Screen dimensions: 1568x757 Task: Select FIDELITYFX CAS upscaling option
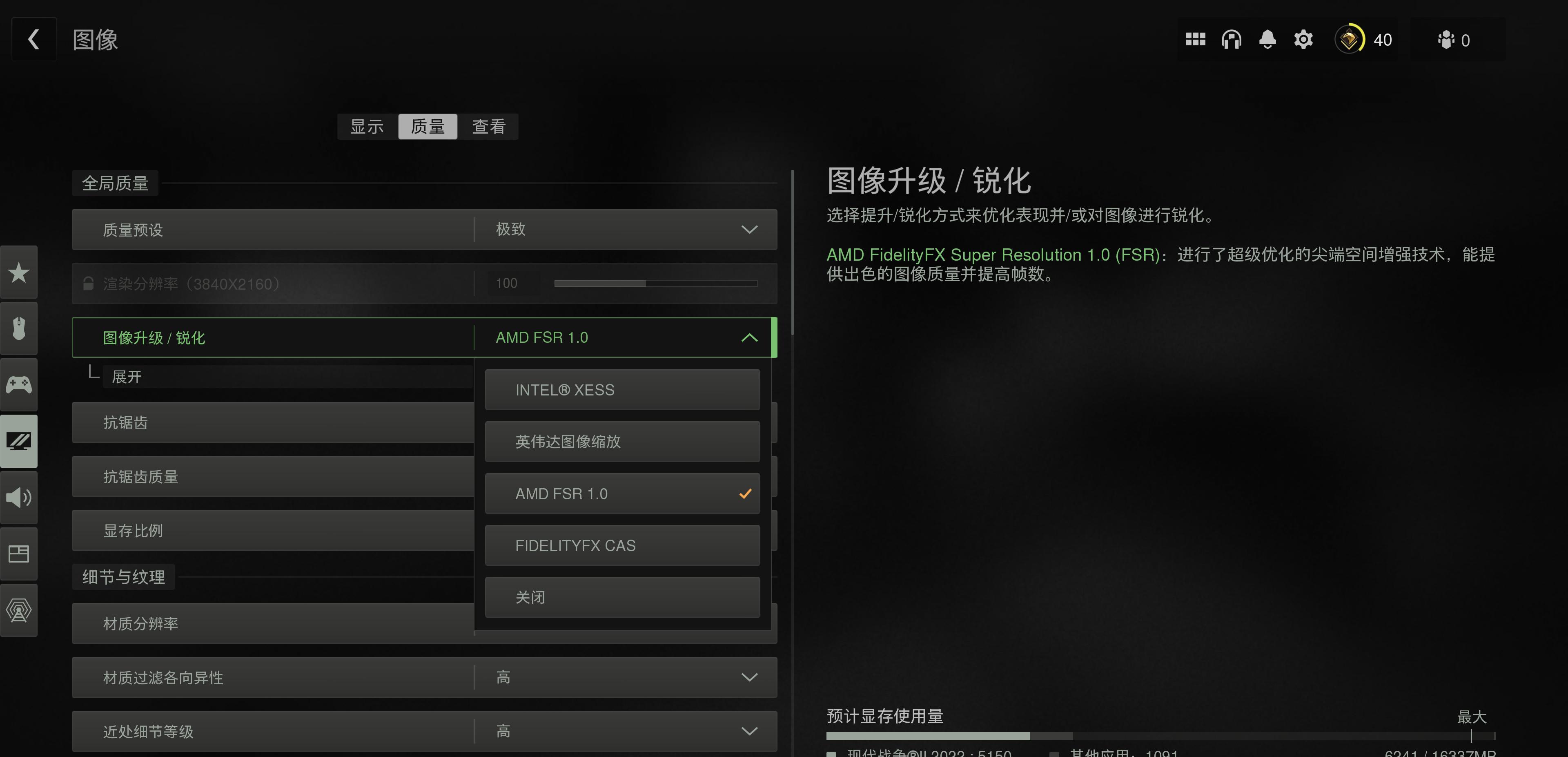pos(622,546)
